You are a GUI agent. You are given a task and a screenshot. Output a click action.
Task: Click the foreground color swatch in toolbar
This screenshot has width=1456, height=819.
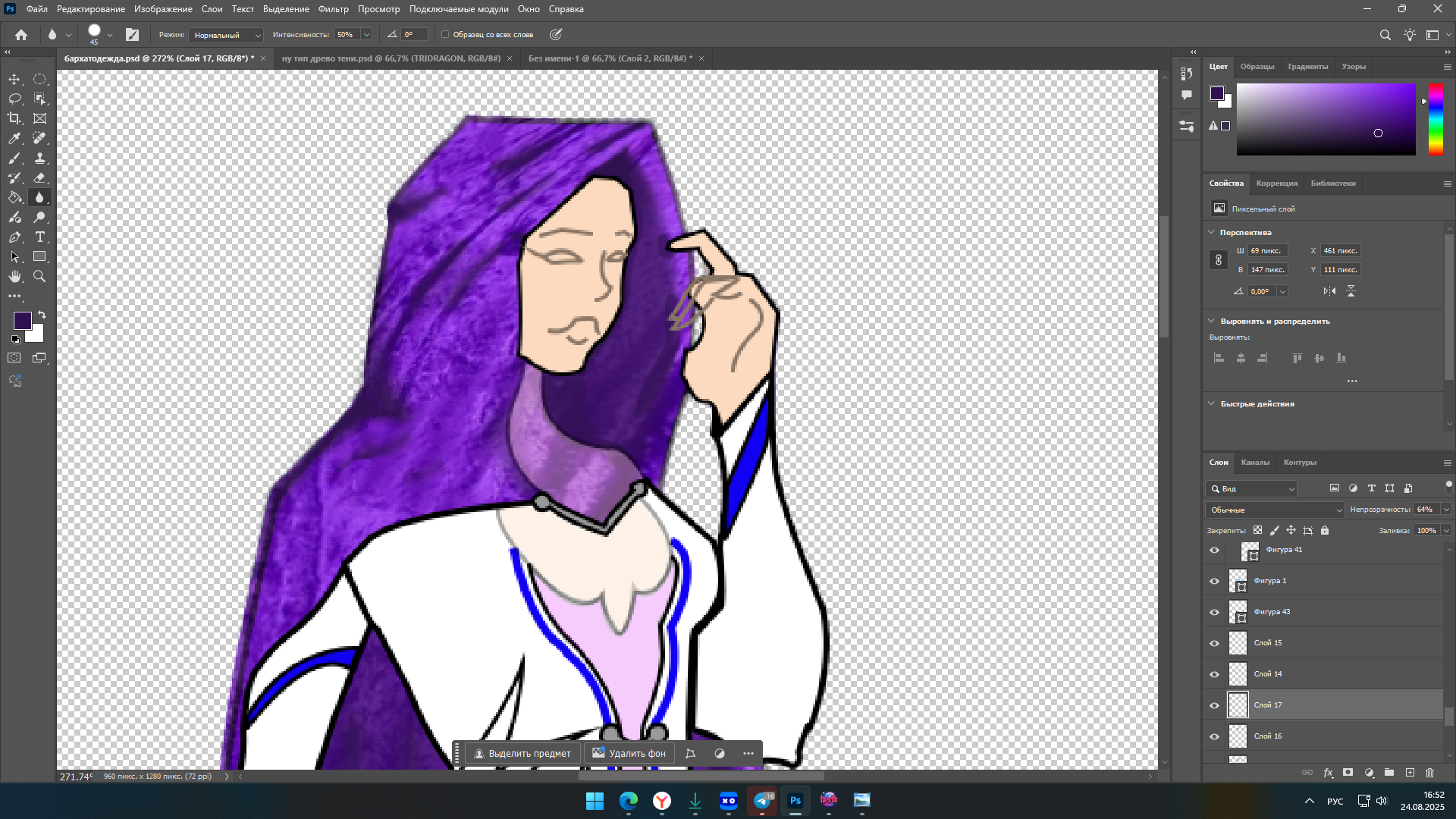point(22,320)
